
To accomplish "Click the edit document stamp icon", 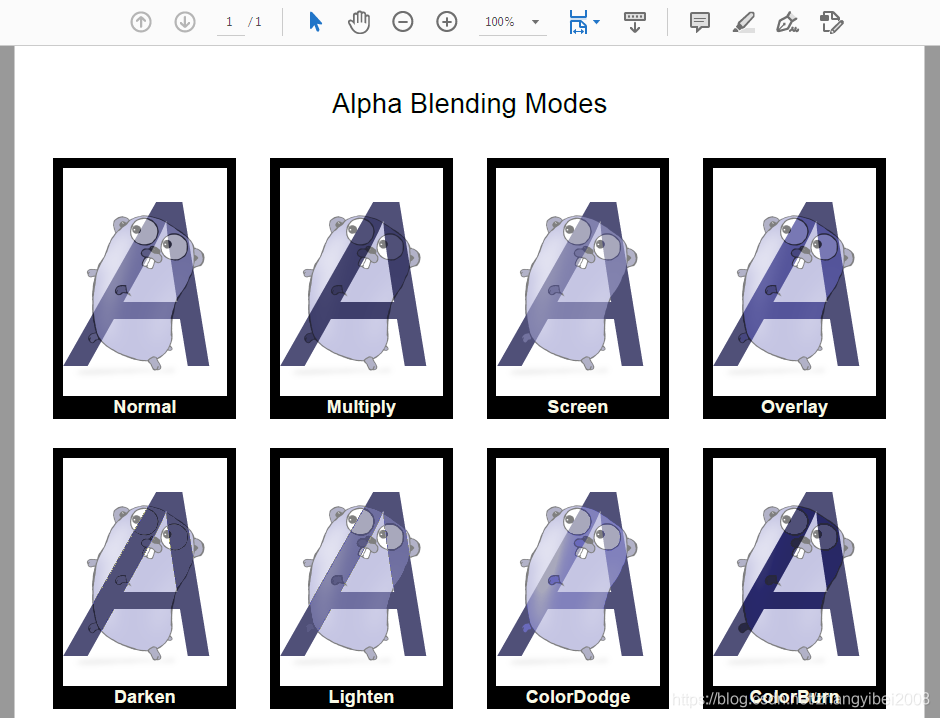I will [x=831, y=22].
